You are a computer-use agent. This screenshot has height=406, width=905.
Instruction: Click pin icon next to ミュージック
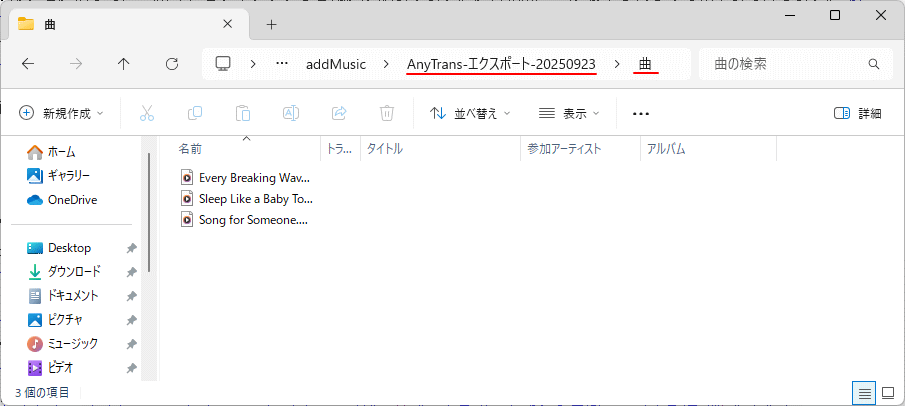131,344
